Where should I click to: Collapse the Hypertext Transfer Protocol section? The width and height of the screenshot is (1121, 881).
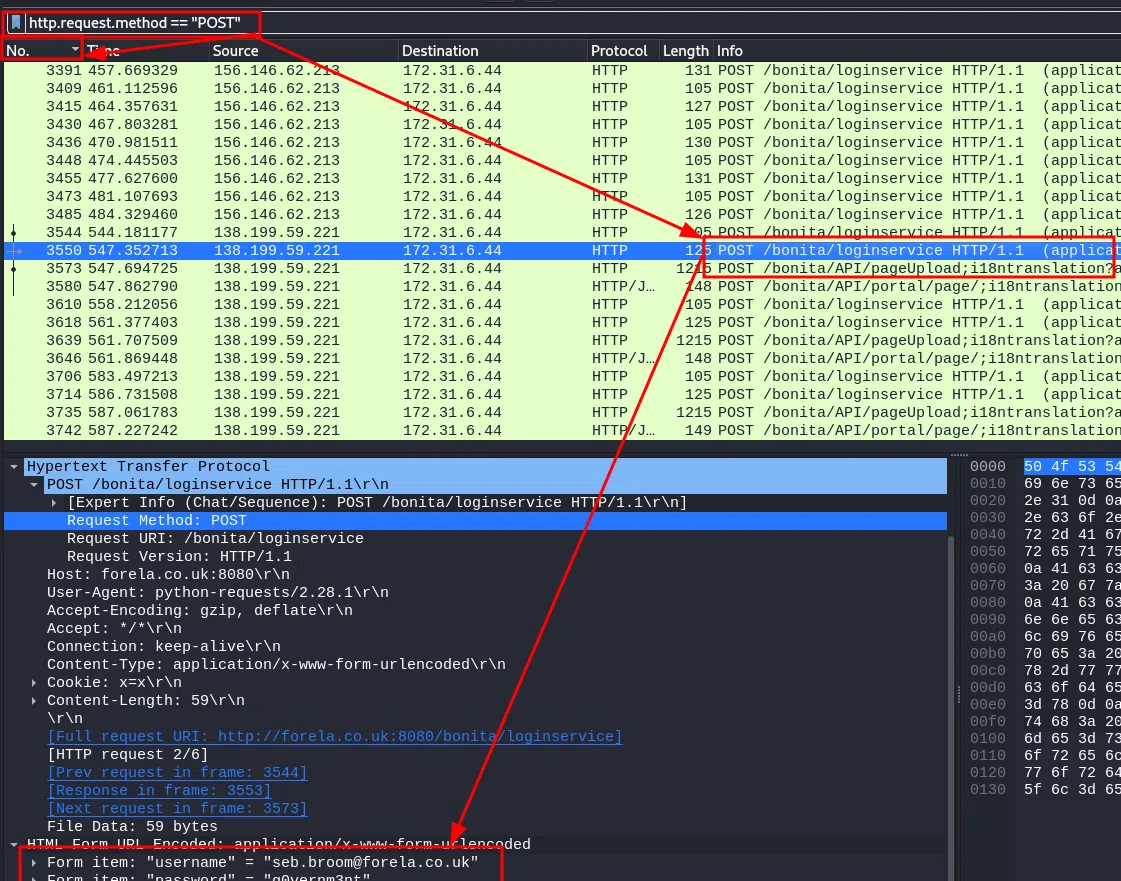click(15, 467)
